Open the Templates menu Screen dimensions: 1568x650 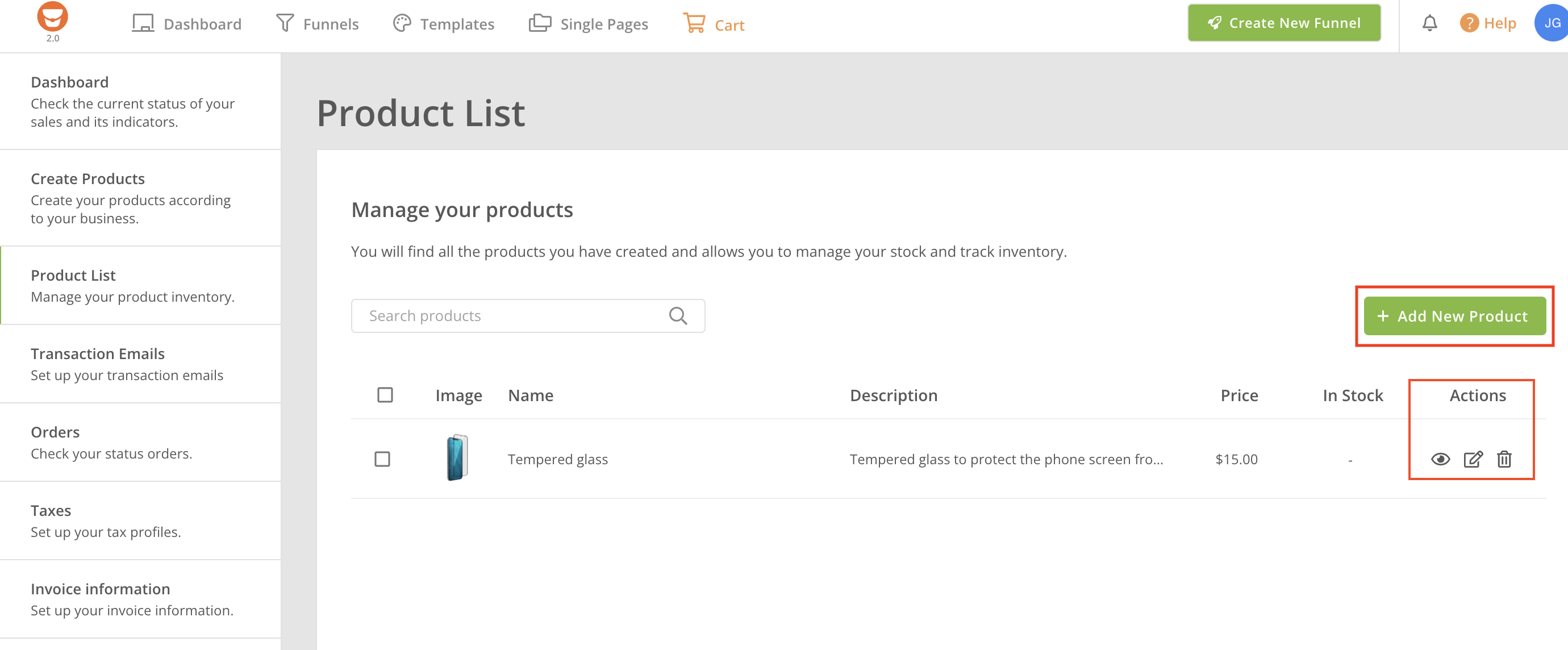pyautogui.click(x=443, y=24)
